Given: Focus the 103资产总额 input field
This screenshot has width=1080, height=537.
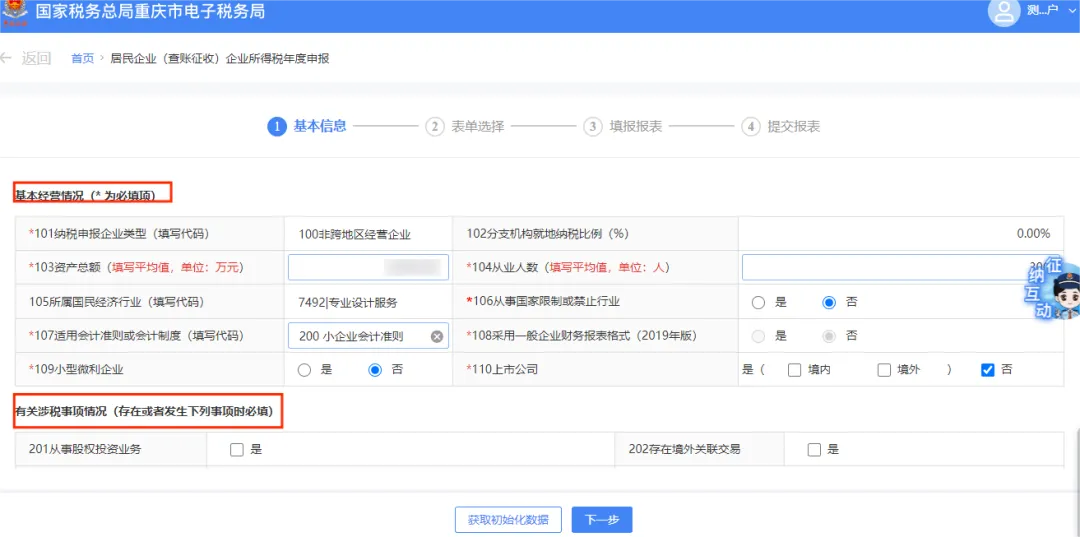Looking at the screenshot, I should point(368,267).
